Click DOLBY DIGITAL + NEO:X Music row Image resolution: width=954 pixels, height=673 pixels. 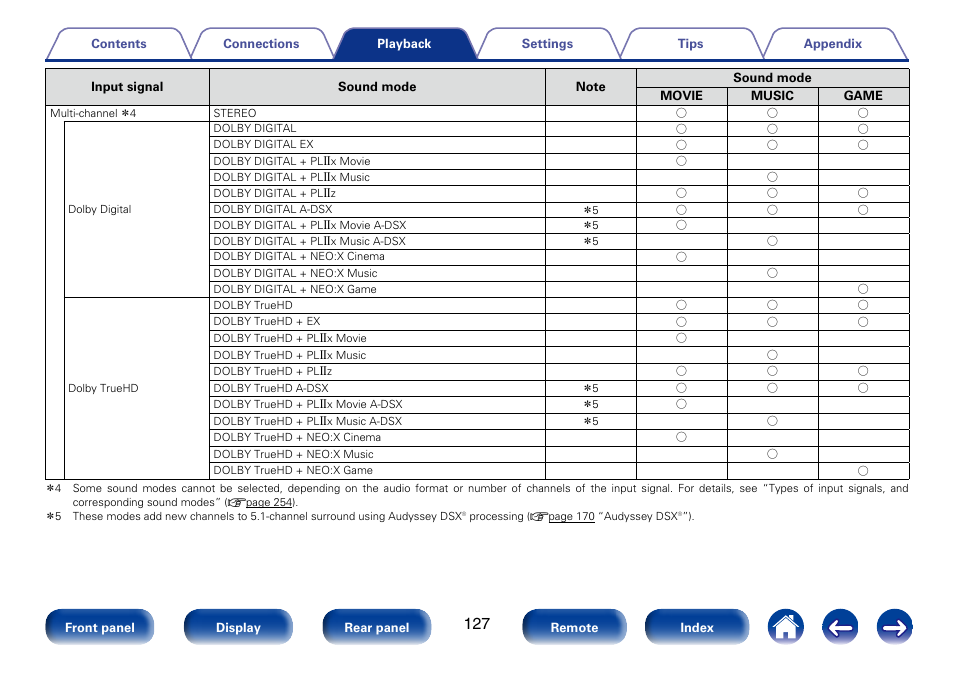(x=377, y=273)
